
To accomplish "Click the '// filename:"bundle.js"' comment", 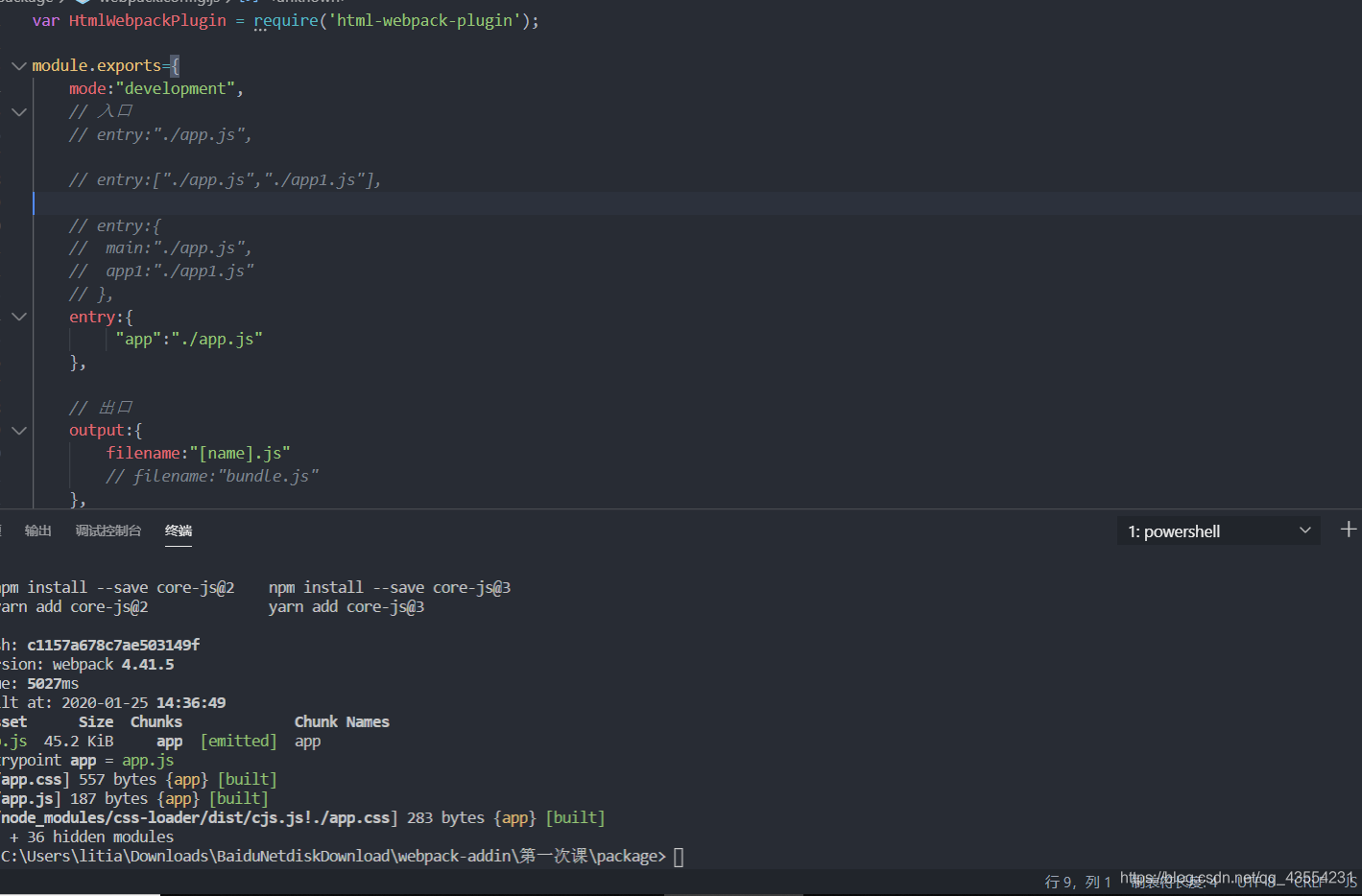I will (212, 476).
